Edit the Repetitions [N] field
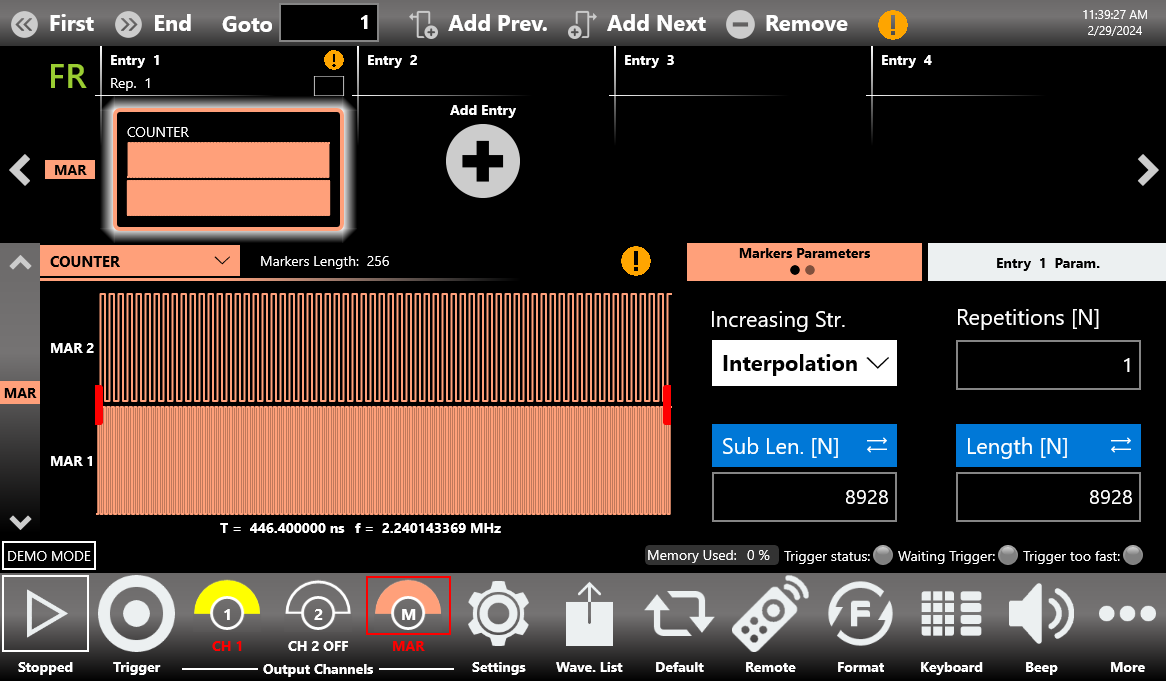1166x681 pixels. (1048, 365)
